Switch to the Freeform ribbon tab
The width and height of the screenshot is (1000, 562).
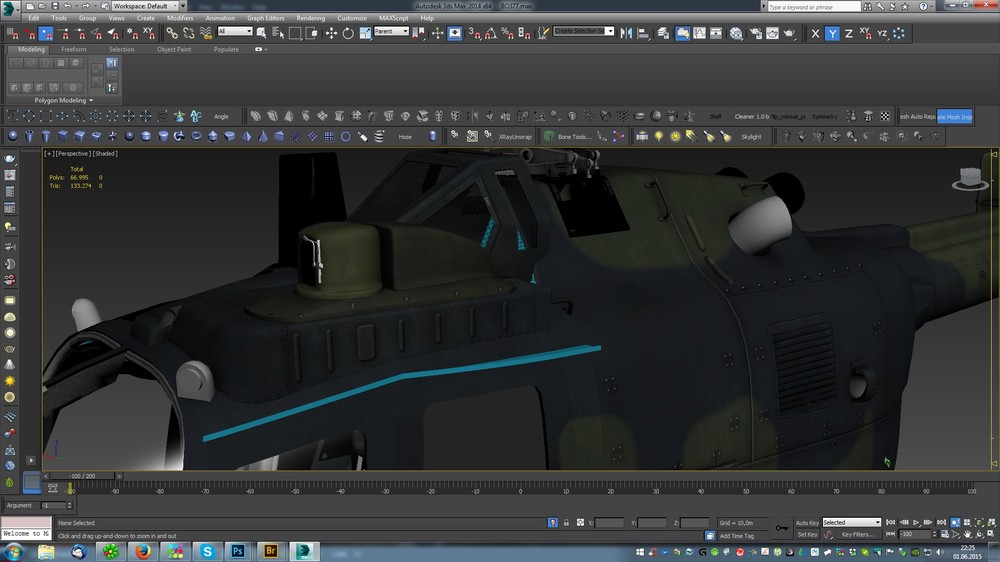[74, 49]
